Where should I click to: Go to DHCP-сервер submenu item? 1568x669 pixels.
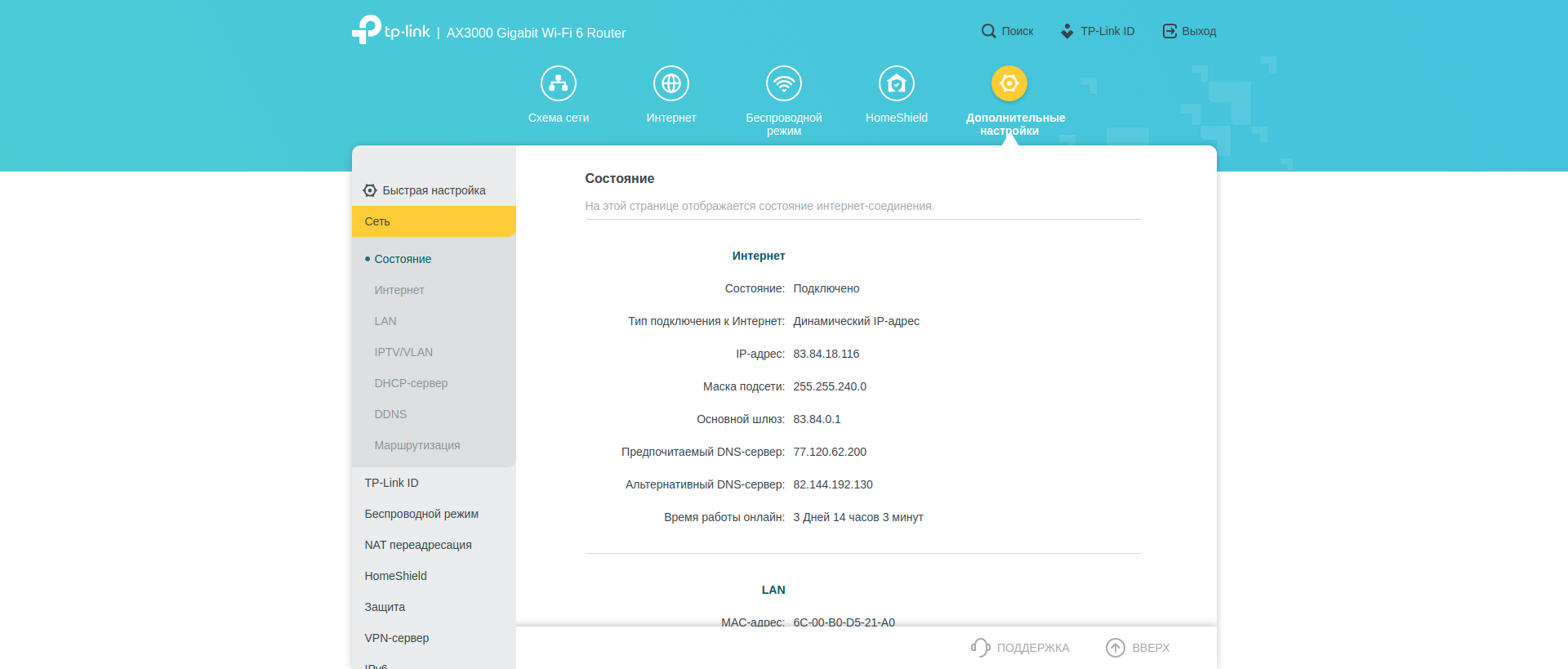(x=411, y=383)
